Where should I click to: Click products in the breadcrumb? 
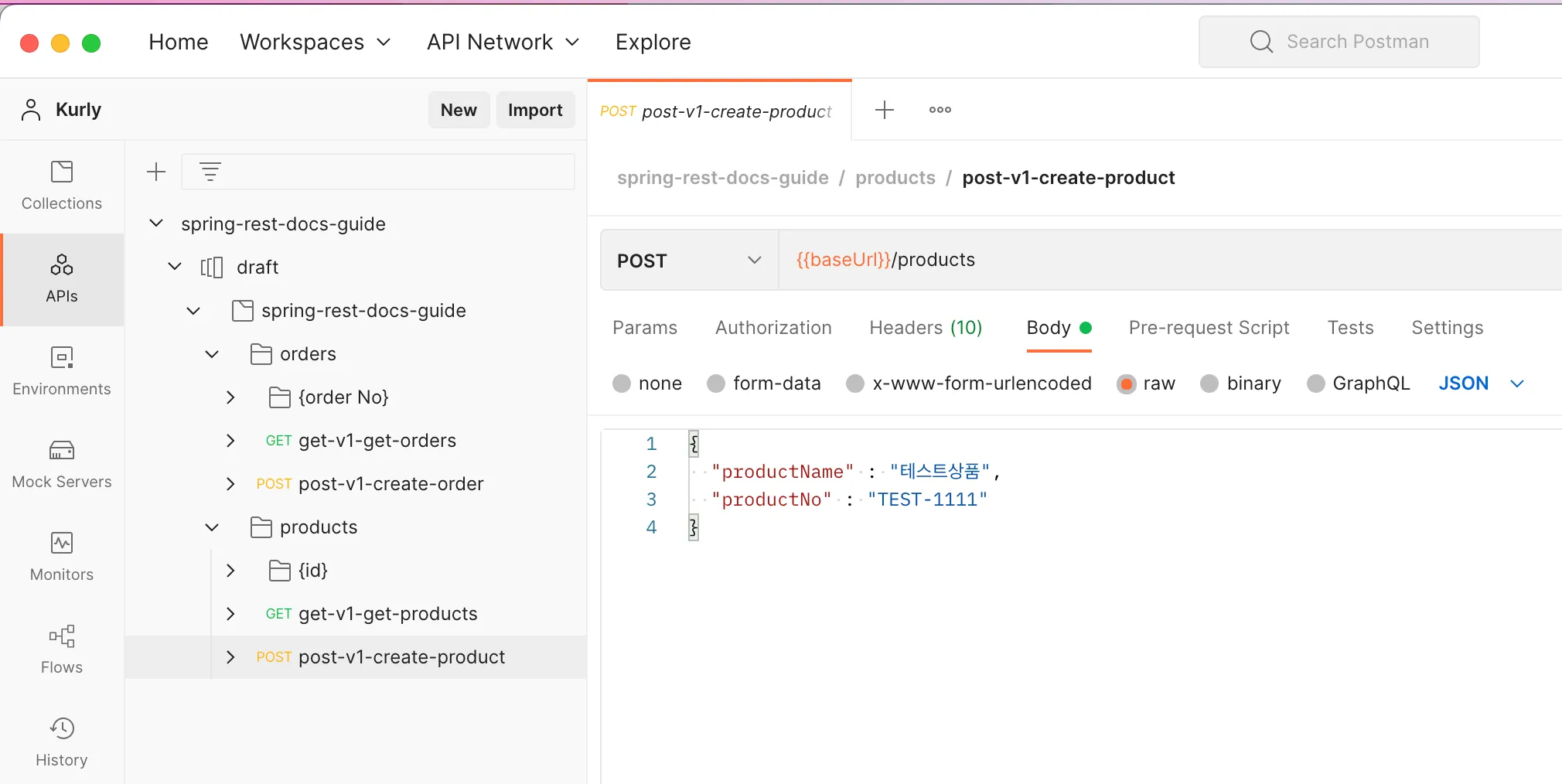pyautogui.click(x=895, y=178)
